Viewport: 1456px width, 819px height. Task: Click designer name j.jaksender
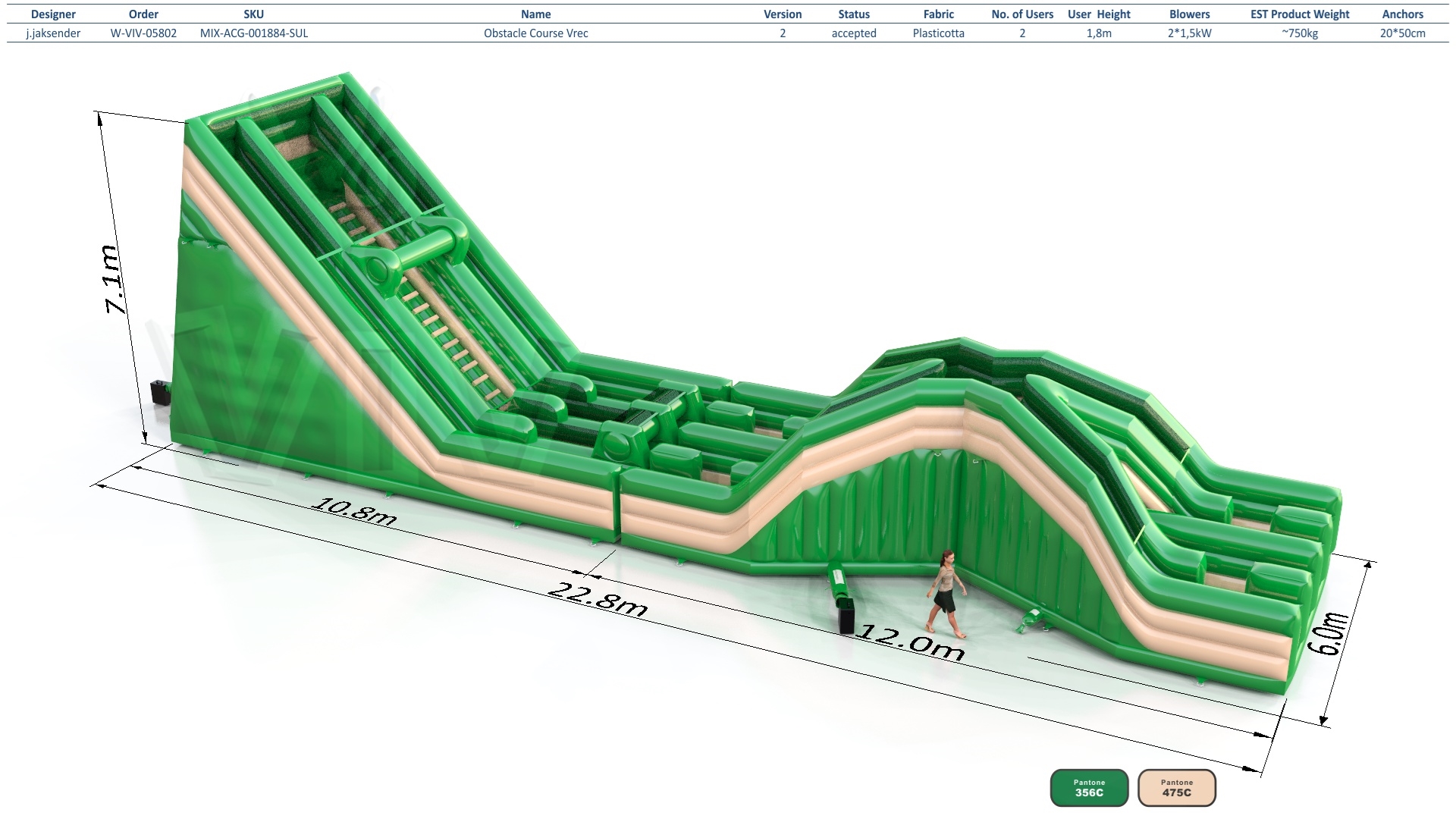53,33
